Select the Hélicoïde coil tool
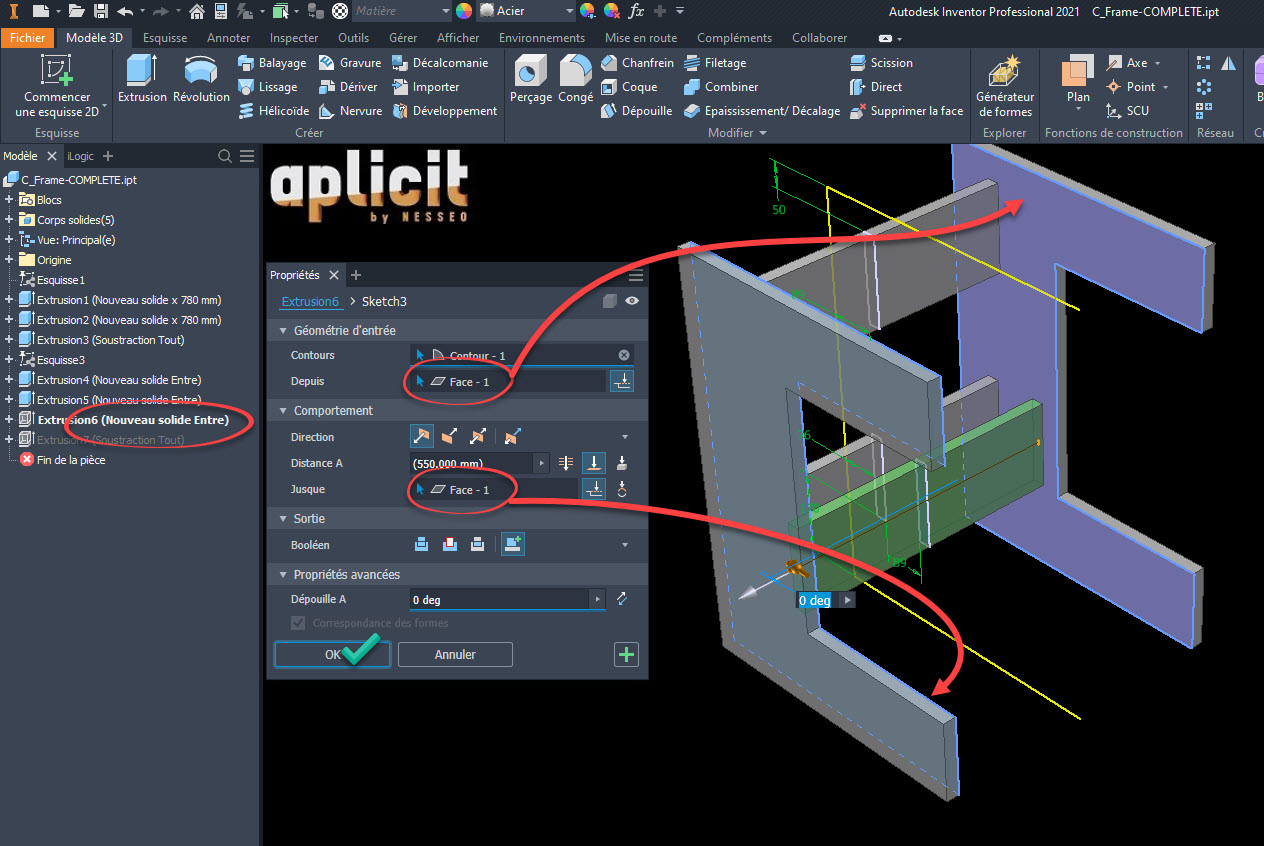Image resolution: width=1264 pixels, height=846 pixels. point(273,111)
